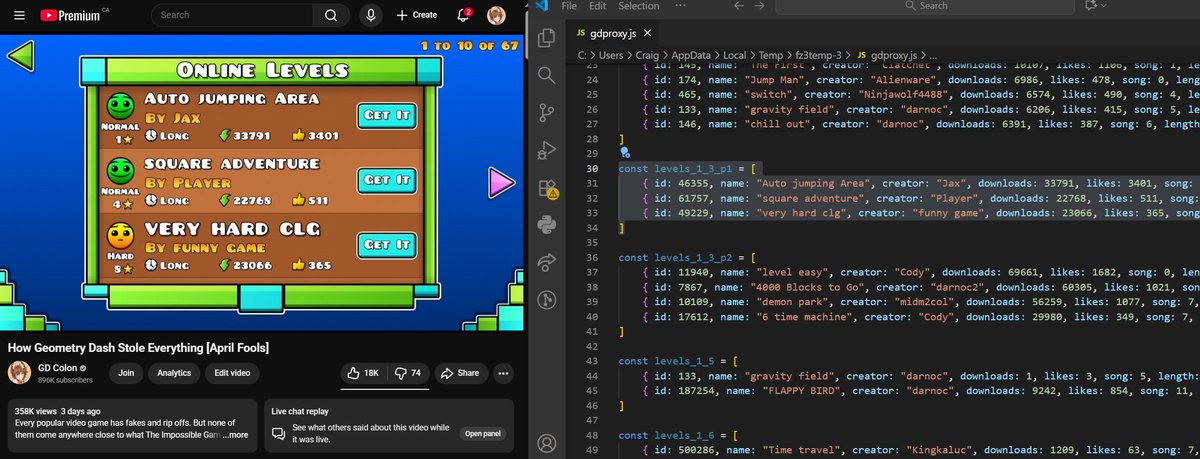The height and width of the screenshot is (459, 1200).
Task: Open the Copilot dropdown chevron in the title bar
Action: (1105, 6)
